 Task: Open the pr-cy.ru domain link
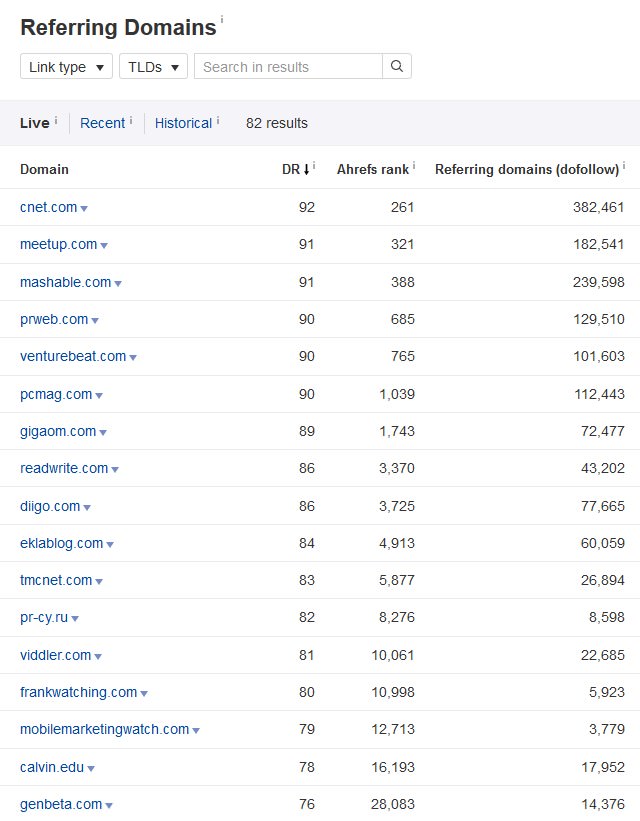click(x=44, y=618)
